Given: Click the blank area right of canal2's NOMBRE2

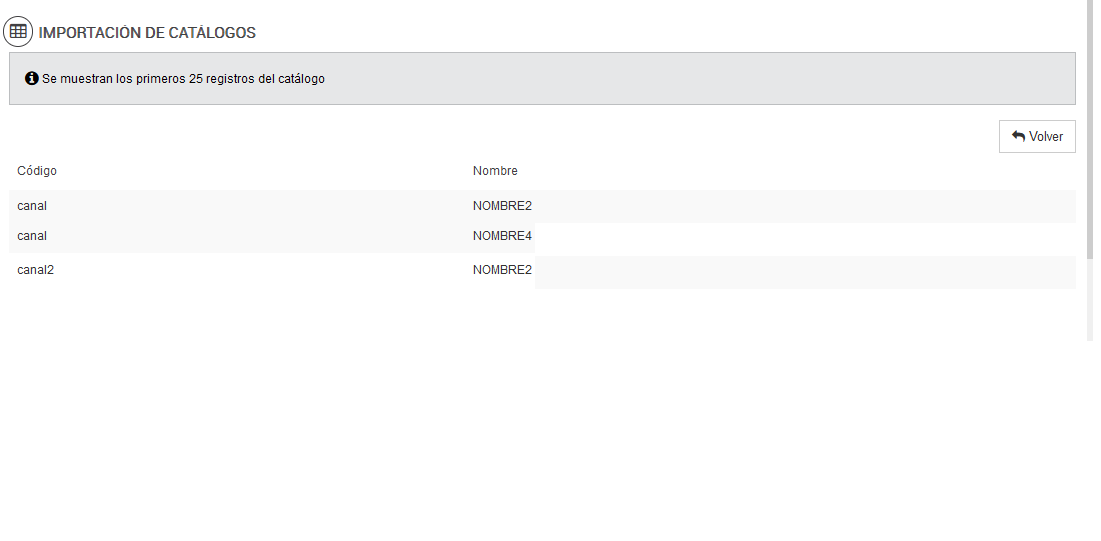Looking at the screenshot, I should pyautogui.click(x=800, y=271).
